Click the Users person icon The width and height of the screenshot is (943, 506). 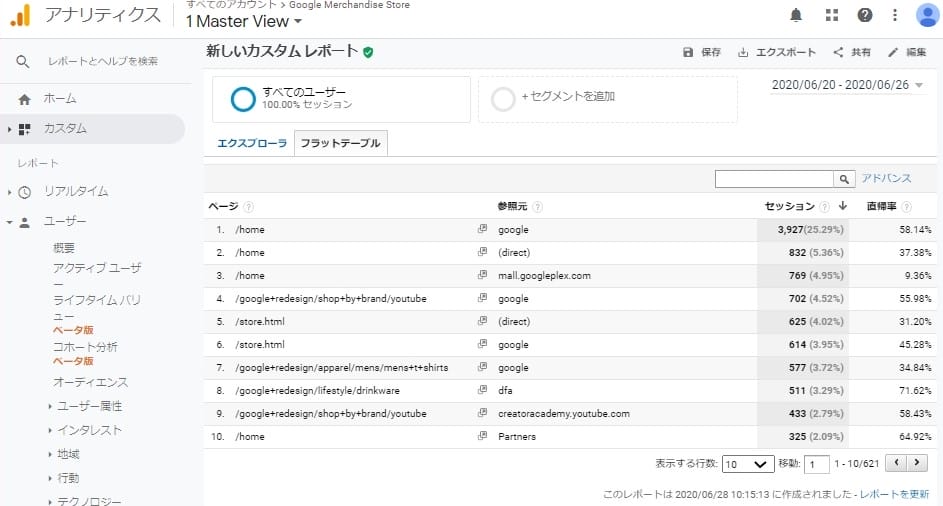(x=25, y=223)
